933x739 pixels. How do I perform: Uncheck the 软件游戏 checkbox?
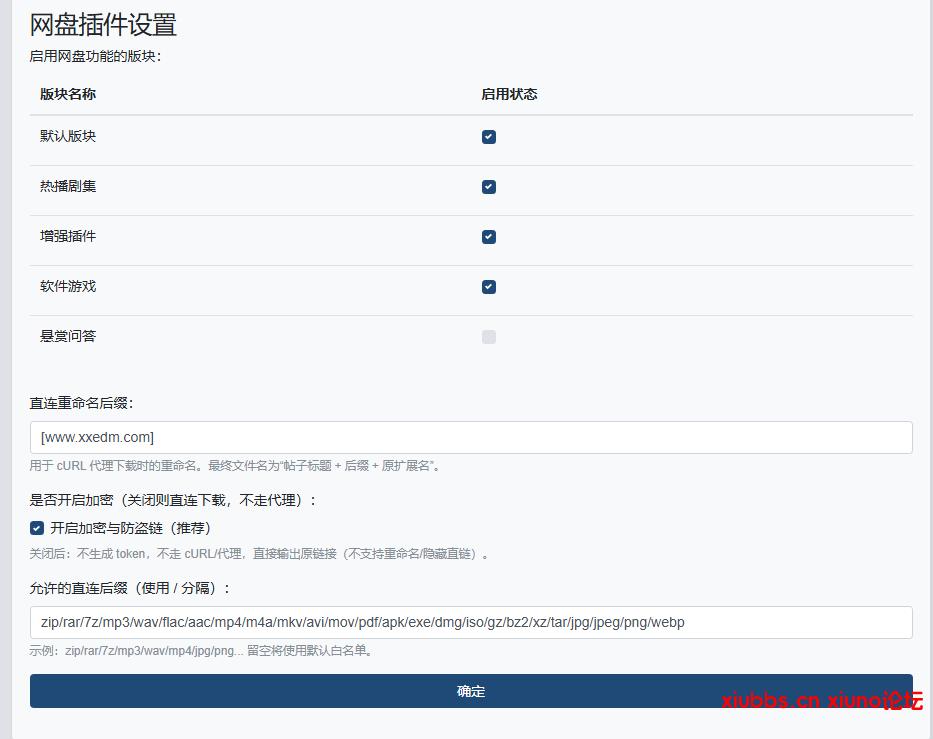pyautogui.click(x=488, y=287)
